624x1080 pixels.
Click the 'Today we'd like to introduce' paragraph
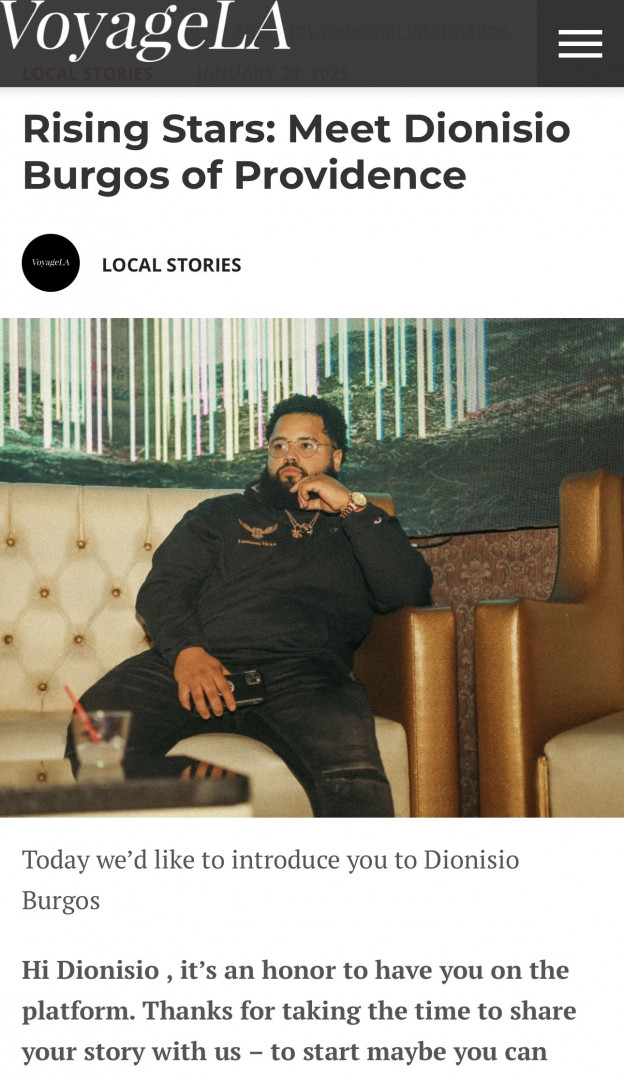pos(271,880)
